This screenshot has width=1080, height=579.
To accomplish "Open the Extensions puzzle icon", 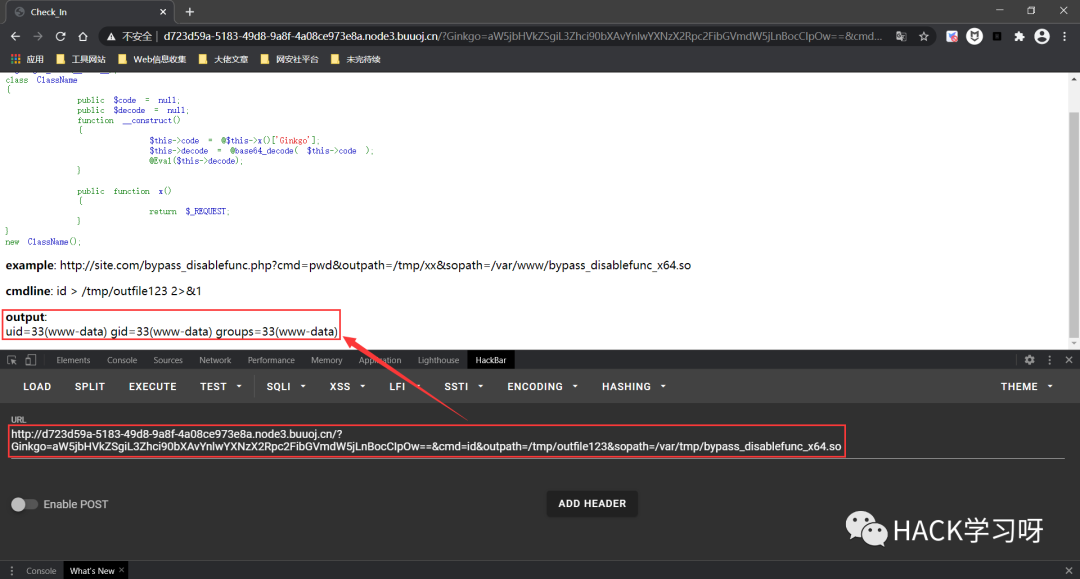I will point(1019,36).
